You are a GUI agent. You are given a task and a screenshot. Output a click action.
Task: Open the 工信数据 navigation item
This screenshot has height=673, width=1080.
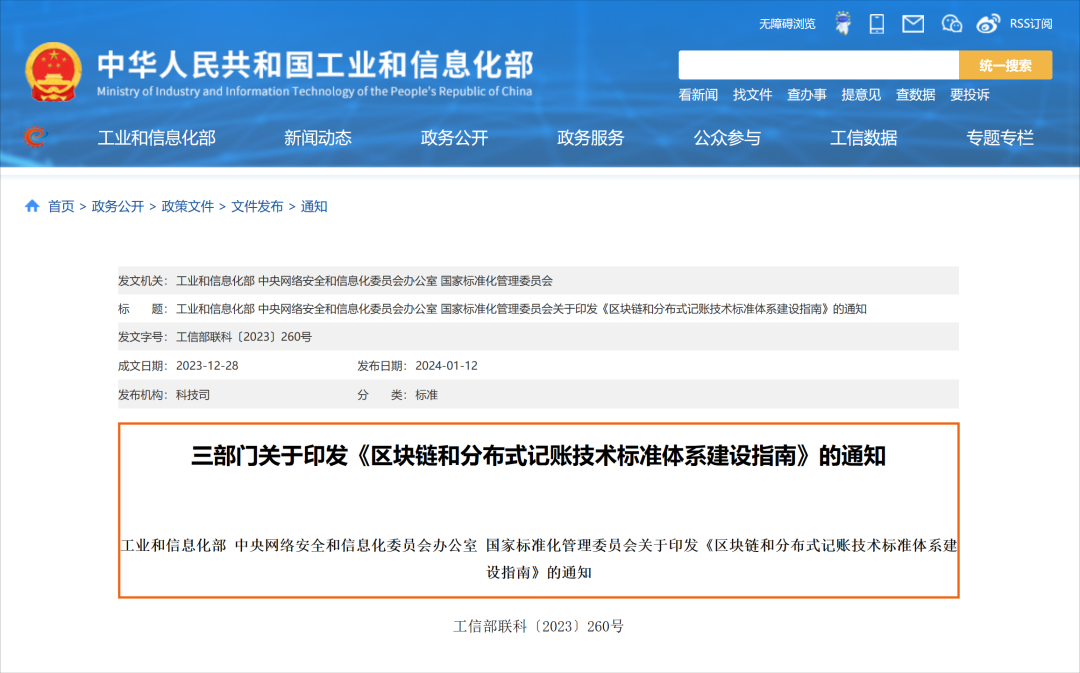coord(863,138)
